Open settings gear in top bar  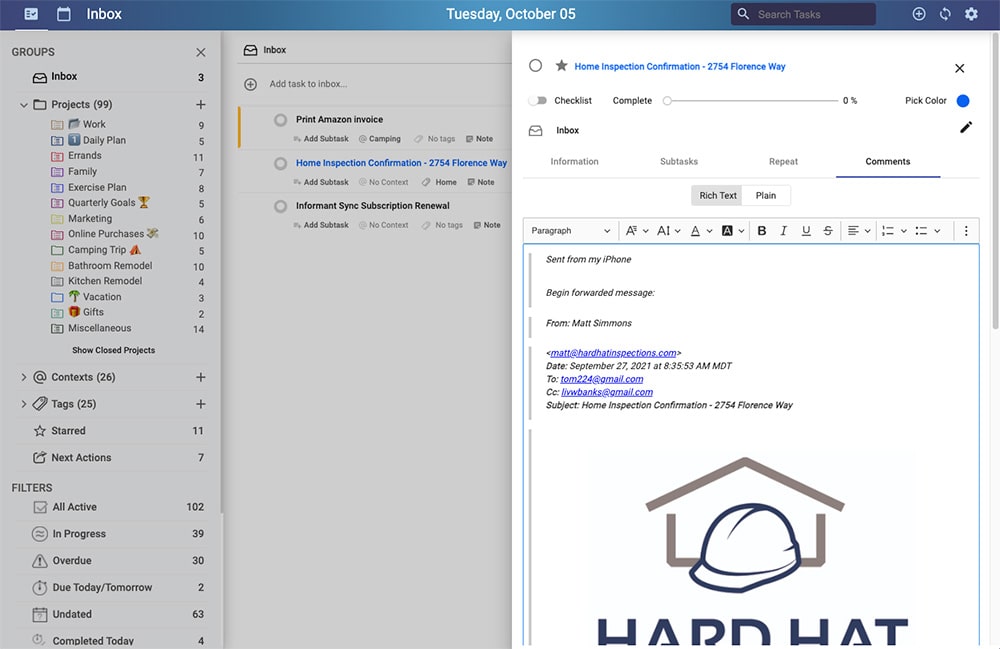(x=971, y=14)
